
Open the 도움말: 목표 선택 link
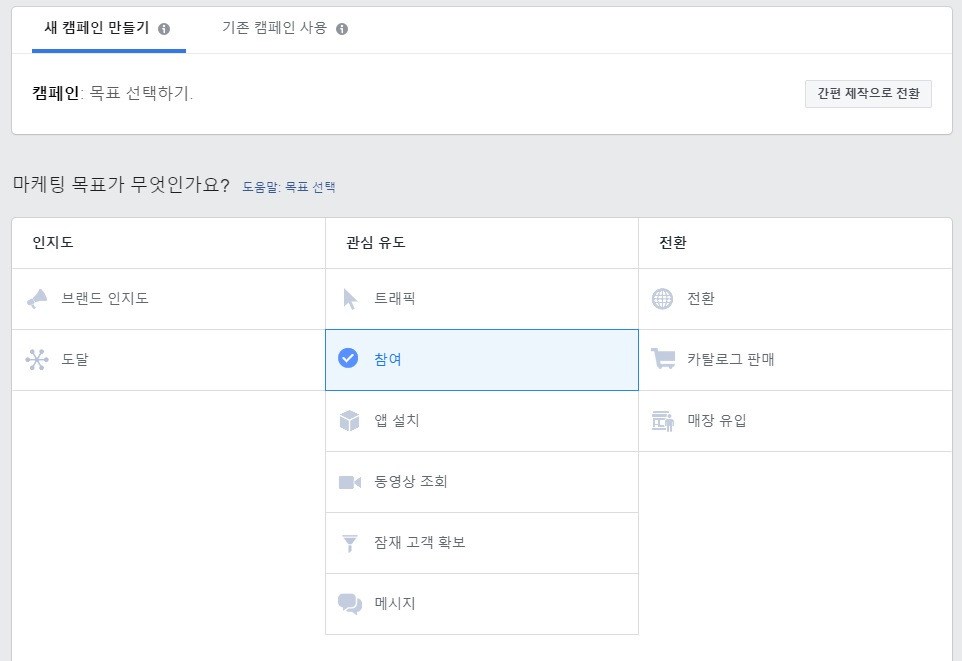coord(289,186)
